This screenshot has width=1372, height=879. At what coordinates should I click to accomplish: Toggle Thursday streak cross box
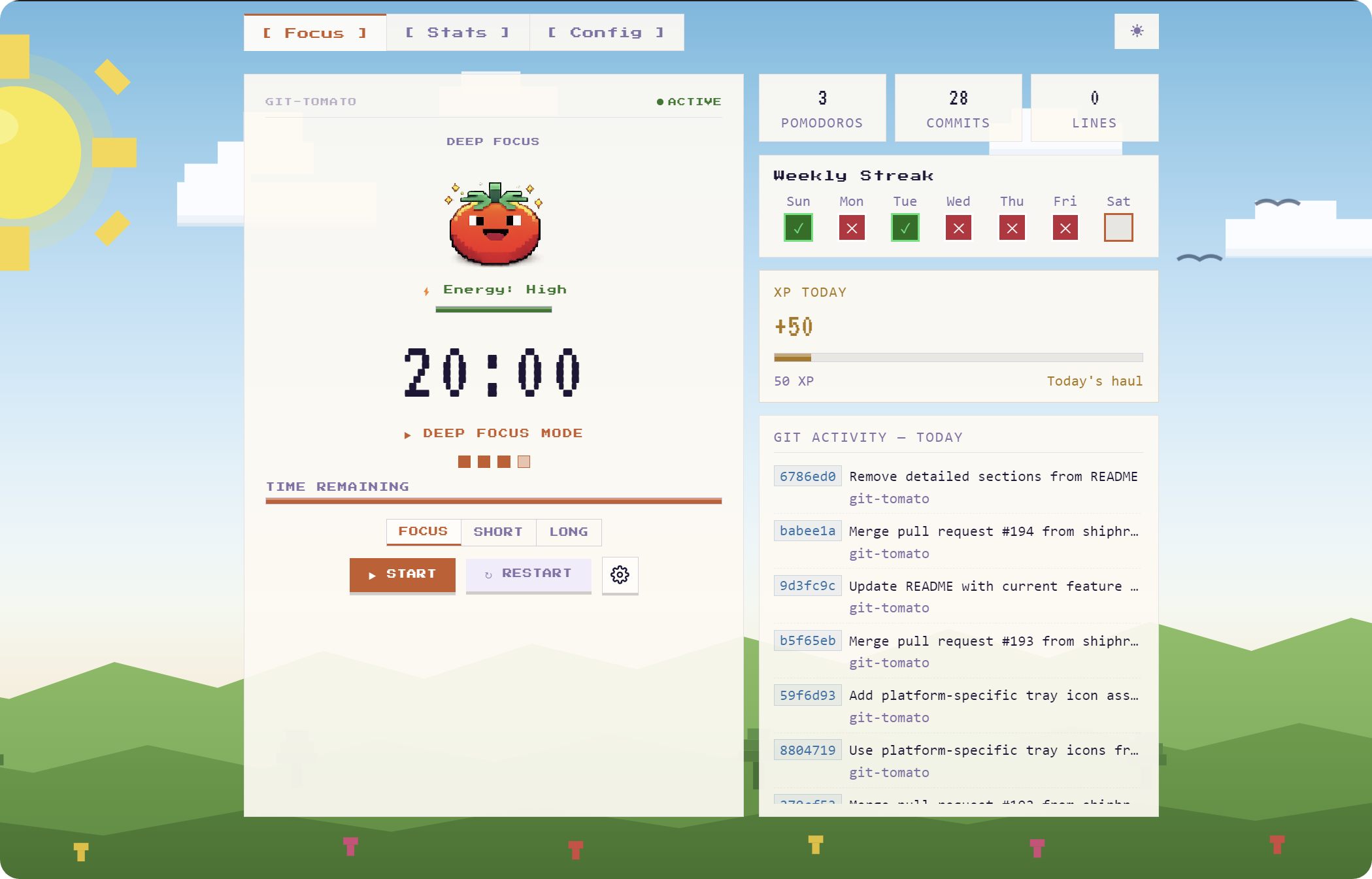pyautogui.click(x=1012, y=228)
